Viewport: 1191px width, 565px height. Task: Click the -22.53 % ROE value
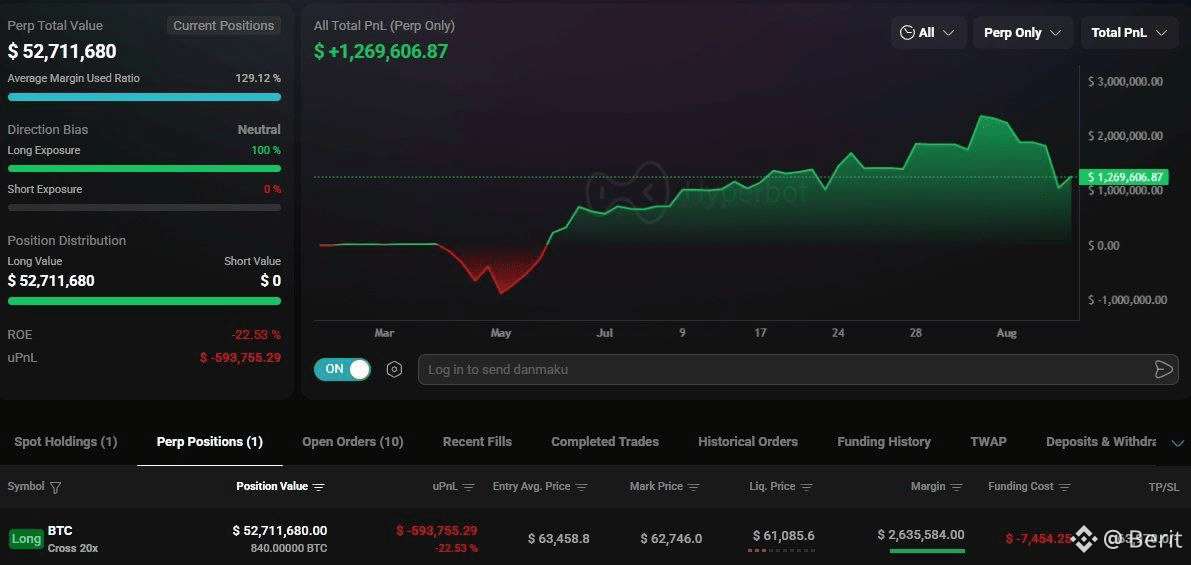(256, 335)
